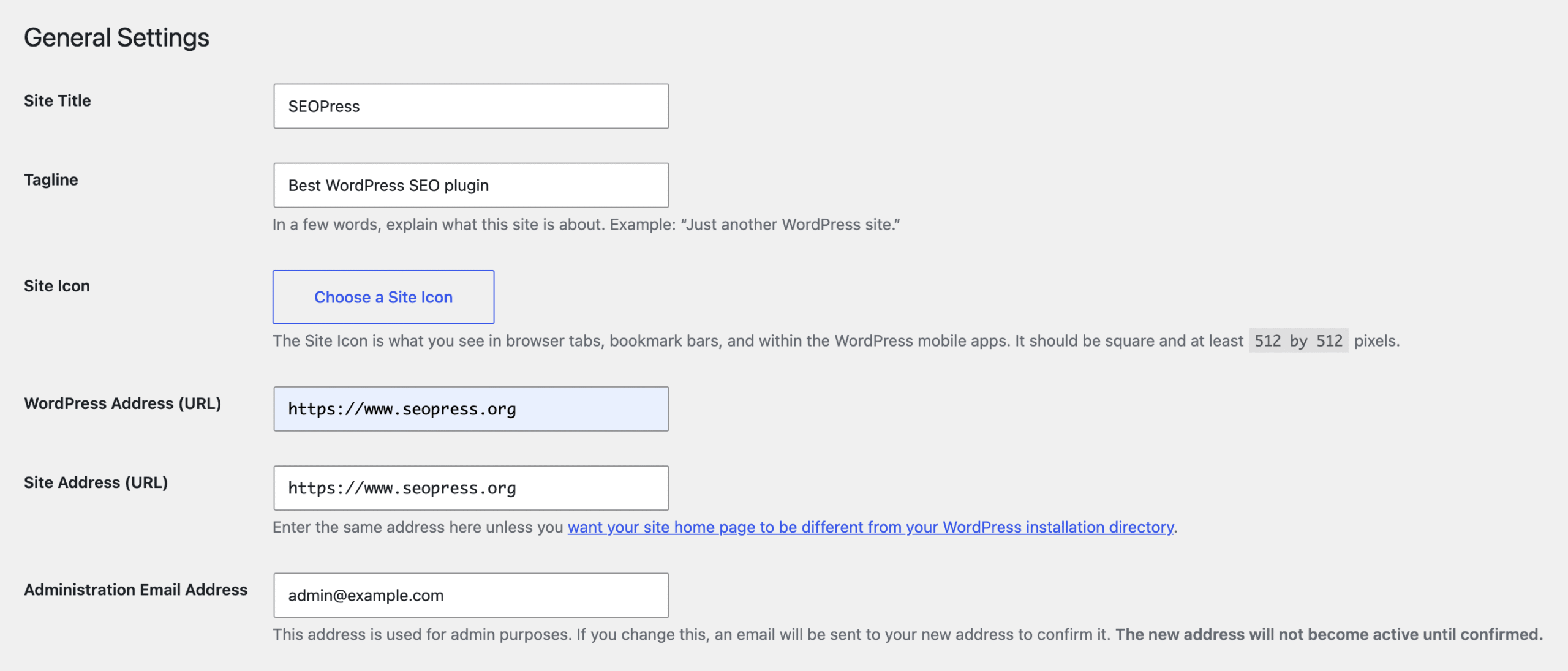The image size is (1568, 671).
Task: Click 'This address is used for admin purposes' text
Action: click(692, 634)
